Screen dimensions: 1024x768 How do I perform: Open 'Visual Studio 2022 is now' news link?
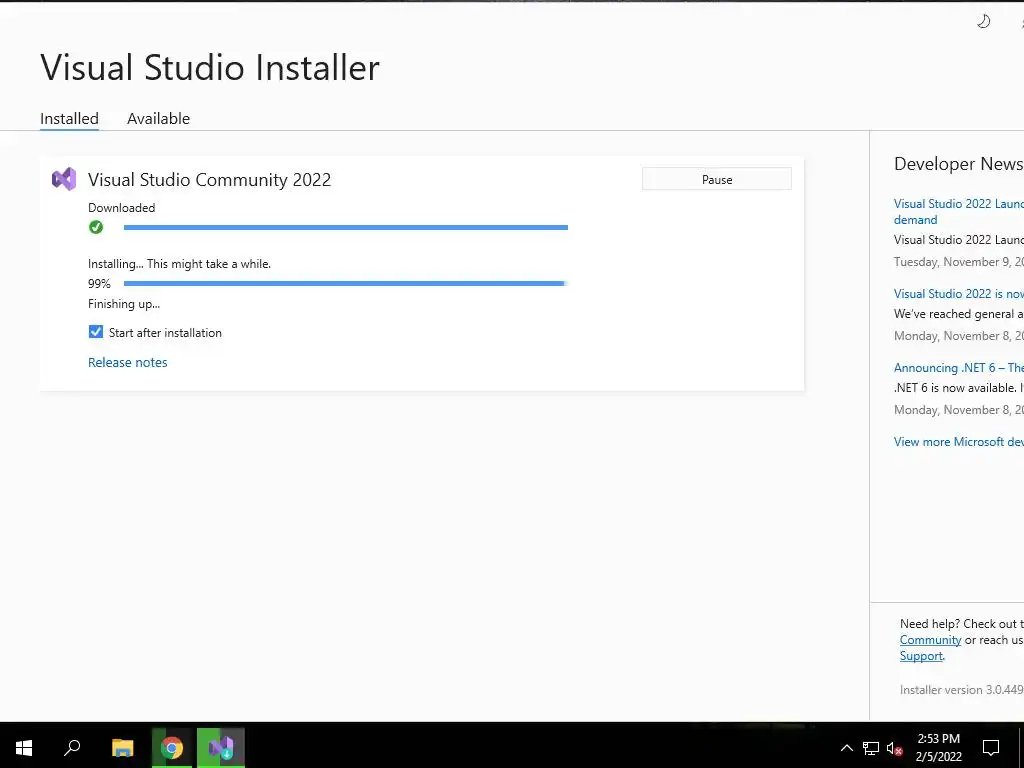tap(958, 294)
